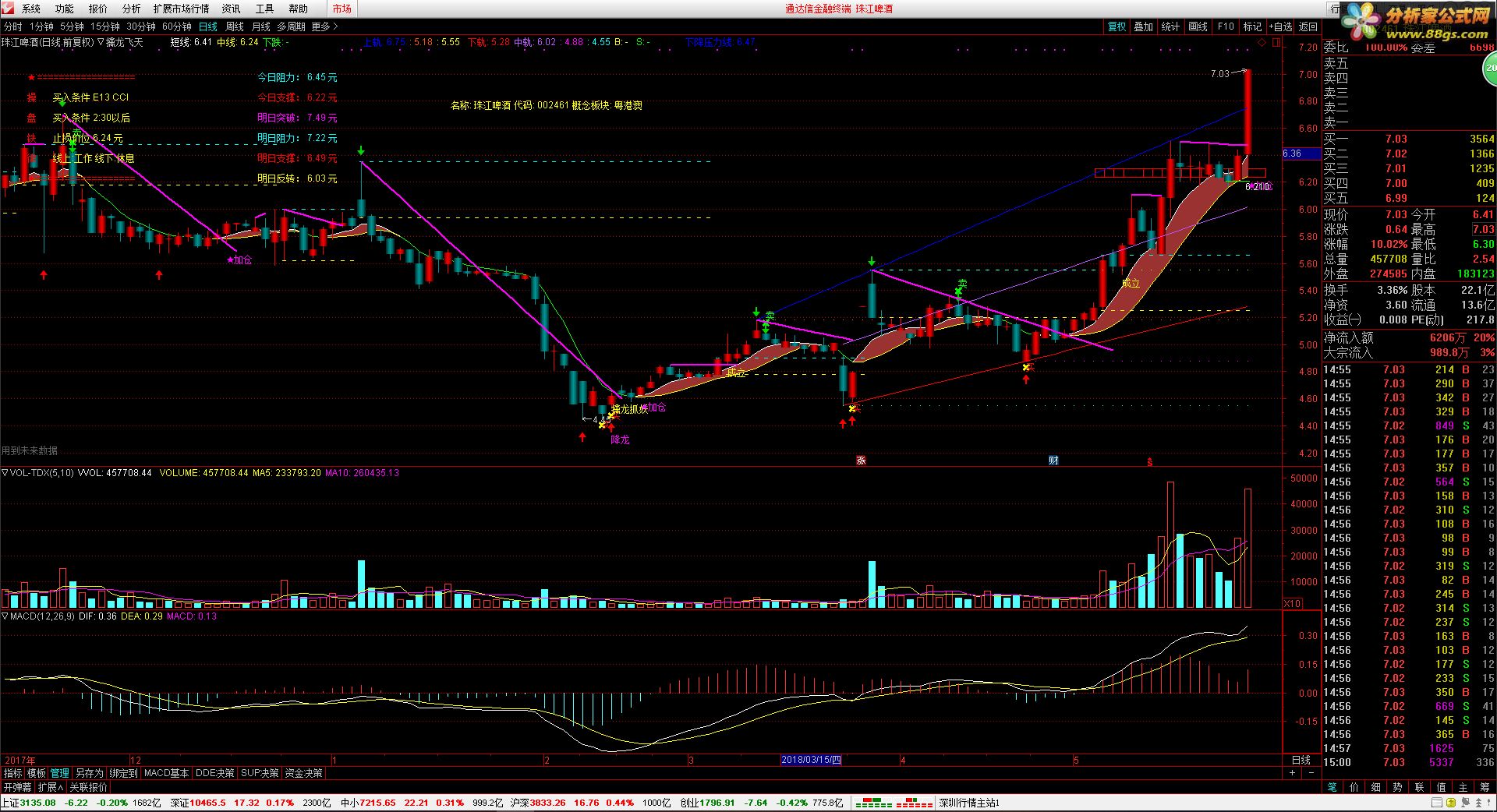Select the DDE决策 template
The image size is (1497, 812).
coord(214,773)
